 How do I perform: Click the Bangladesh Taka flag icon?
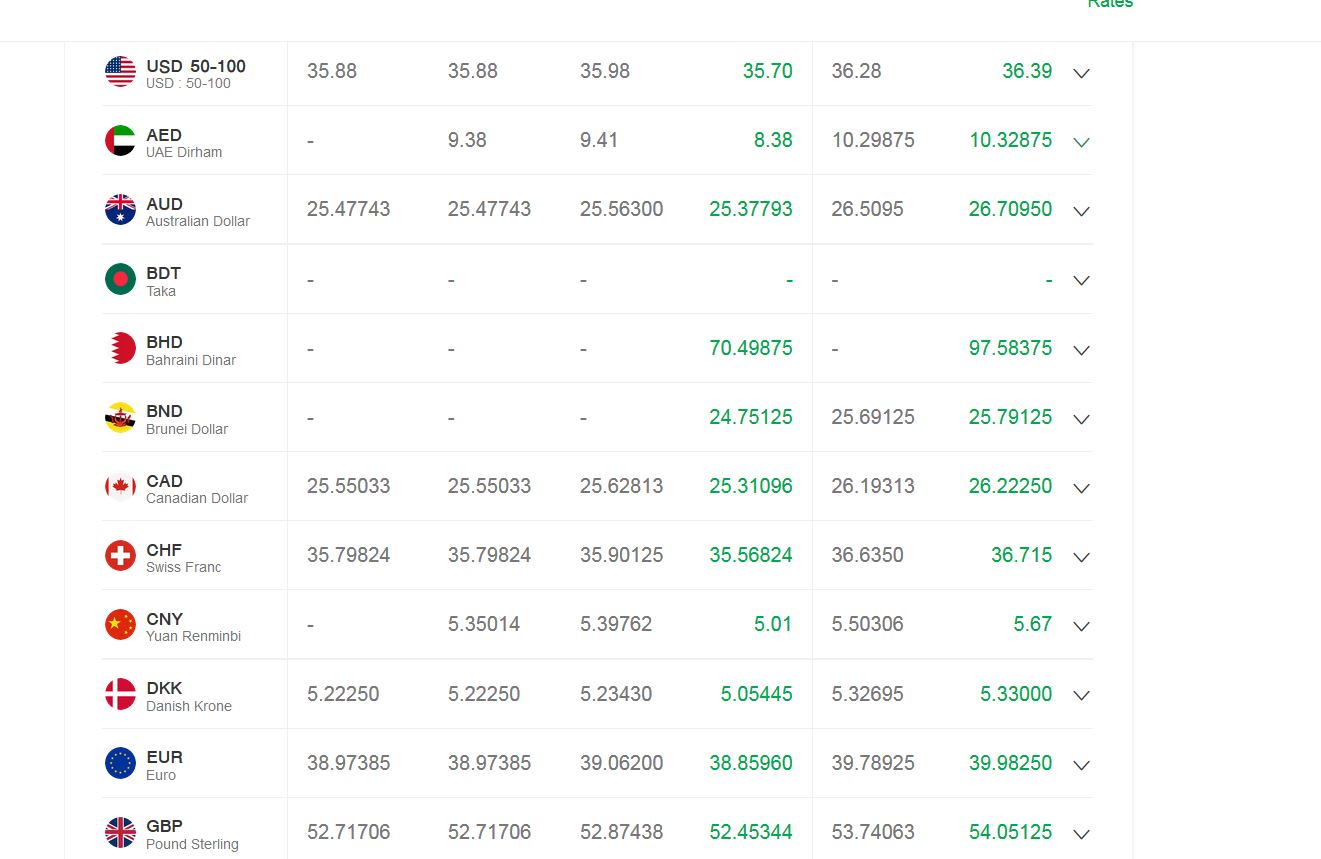pos(120,279)
